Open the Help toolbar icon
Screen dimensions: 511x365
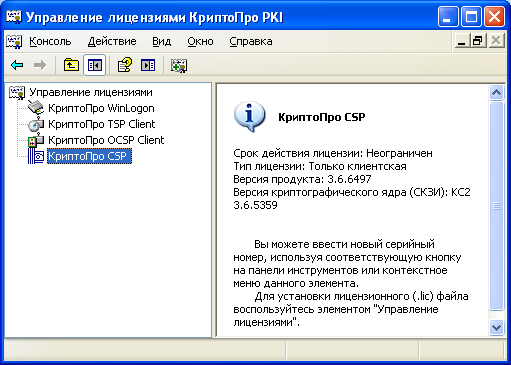tap(125, 65)
